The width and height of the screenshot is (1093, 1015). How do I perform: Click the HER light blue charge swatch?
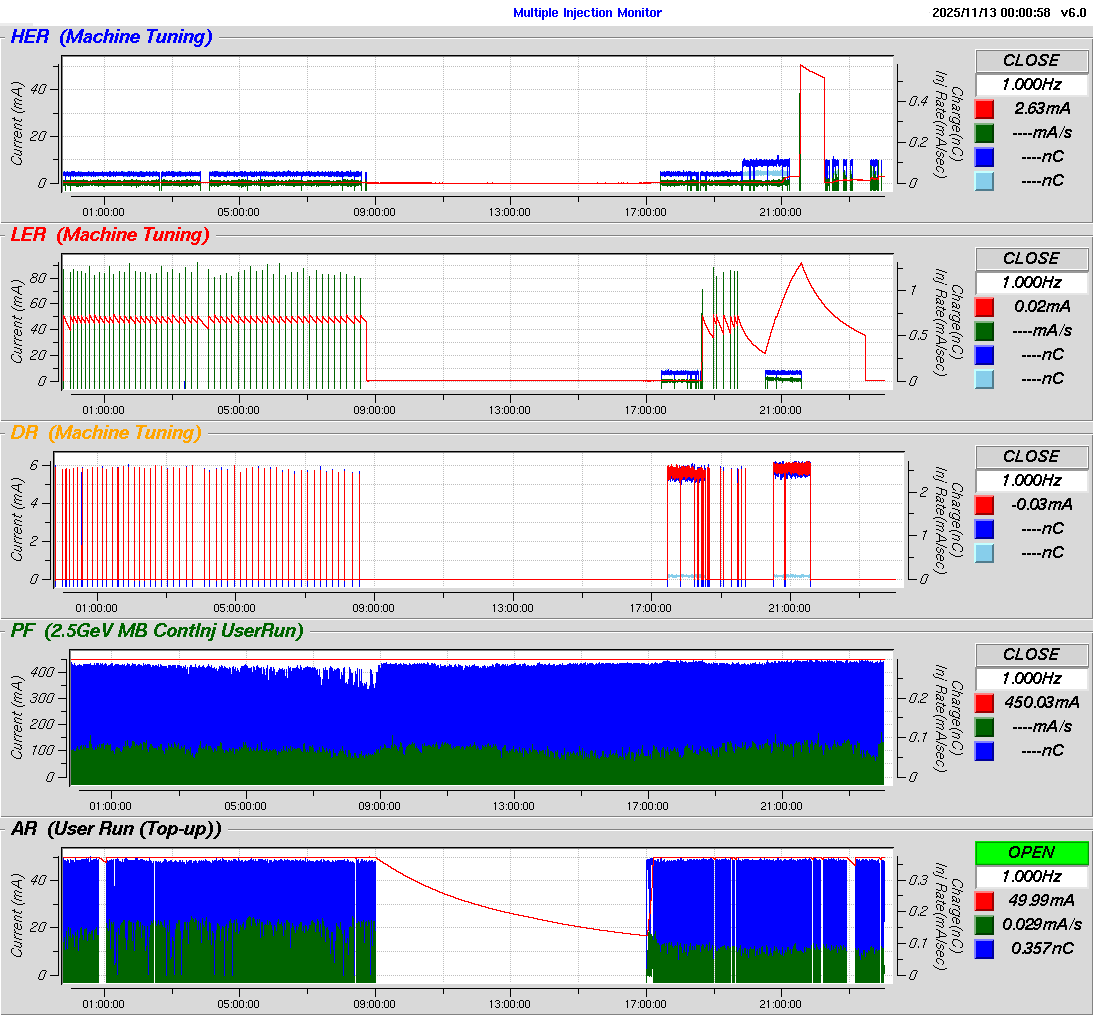click(985, 181)
